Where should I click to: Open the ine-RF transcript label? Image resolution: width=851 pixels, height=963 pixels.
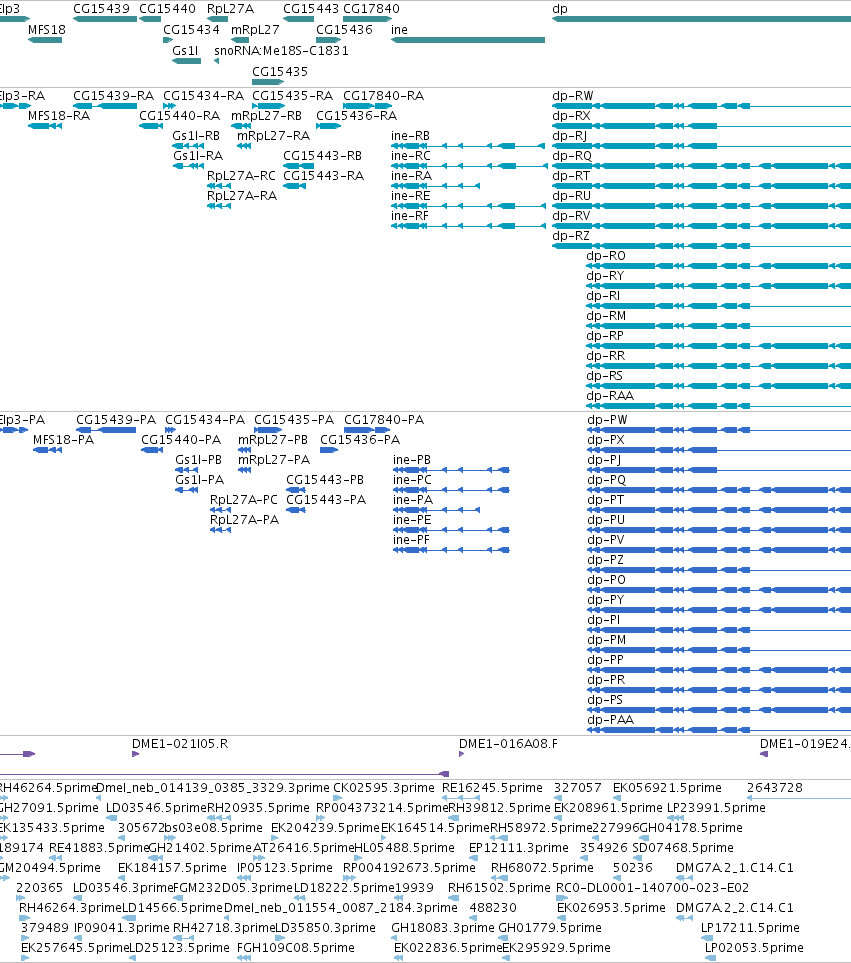click(x=410, y=216)
